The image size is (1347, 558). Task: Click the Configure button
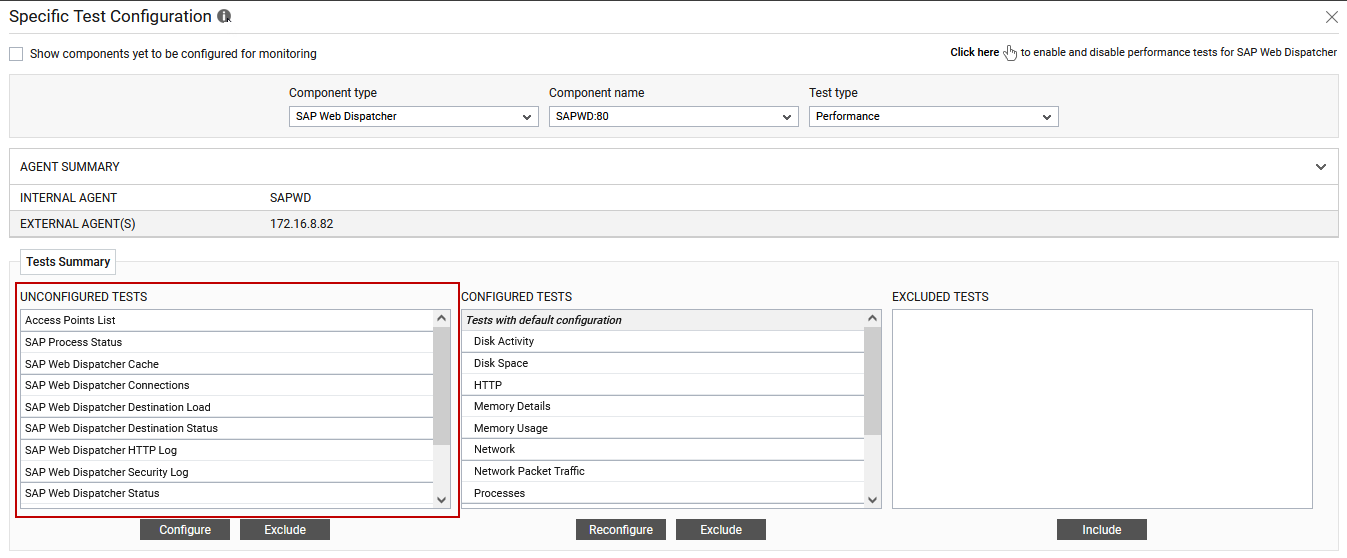(185, 530)
